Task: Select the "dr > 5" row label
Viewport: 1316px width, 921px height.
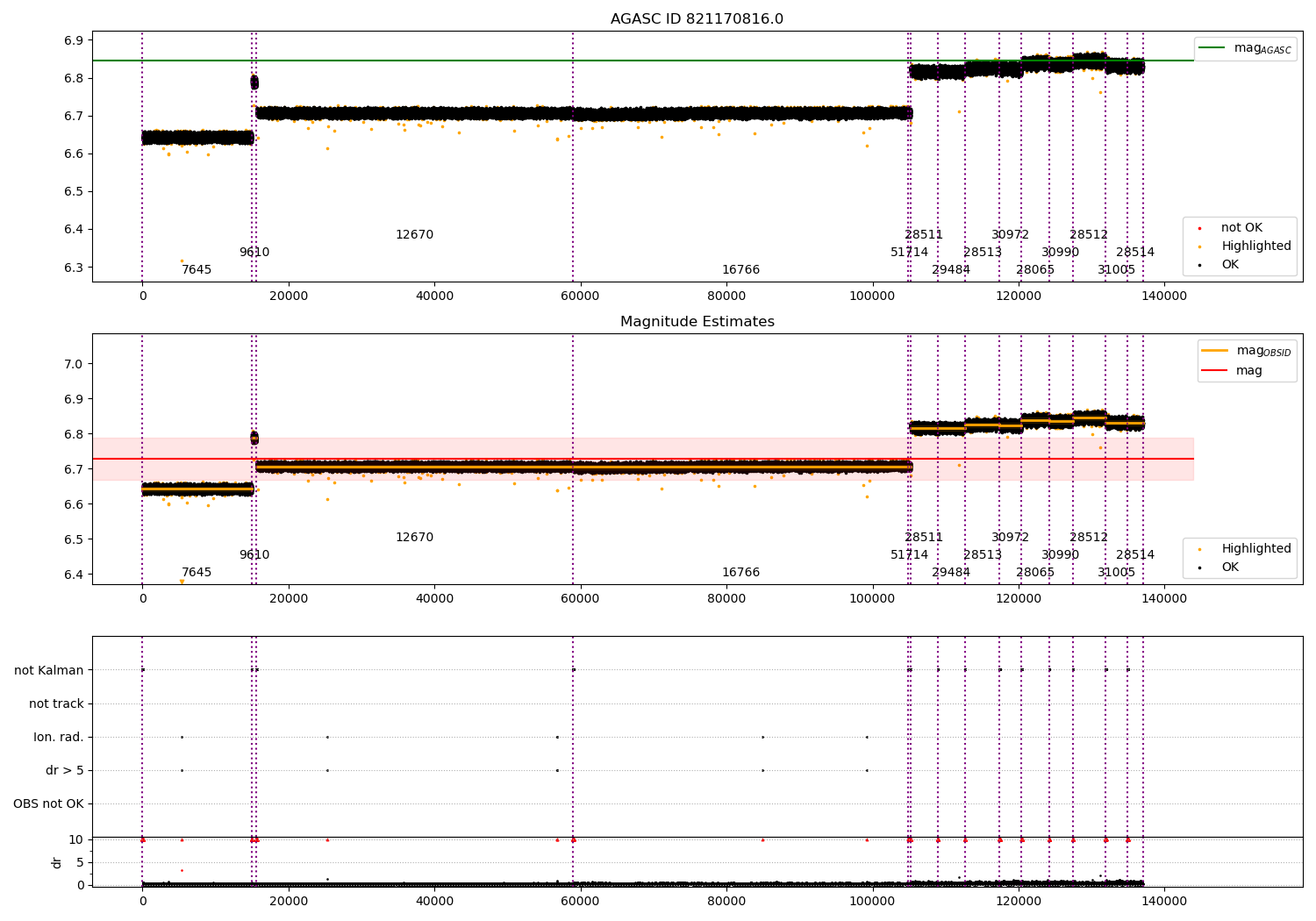Action: [65, 771]
